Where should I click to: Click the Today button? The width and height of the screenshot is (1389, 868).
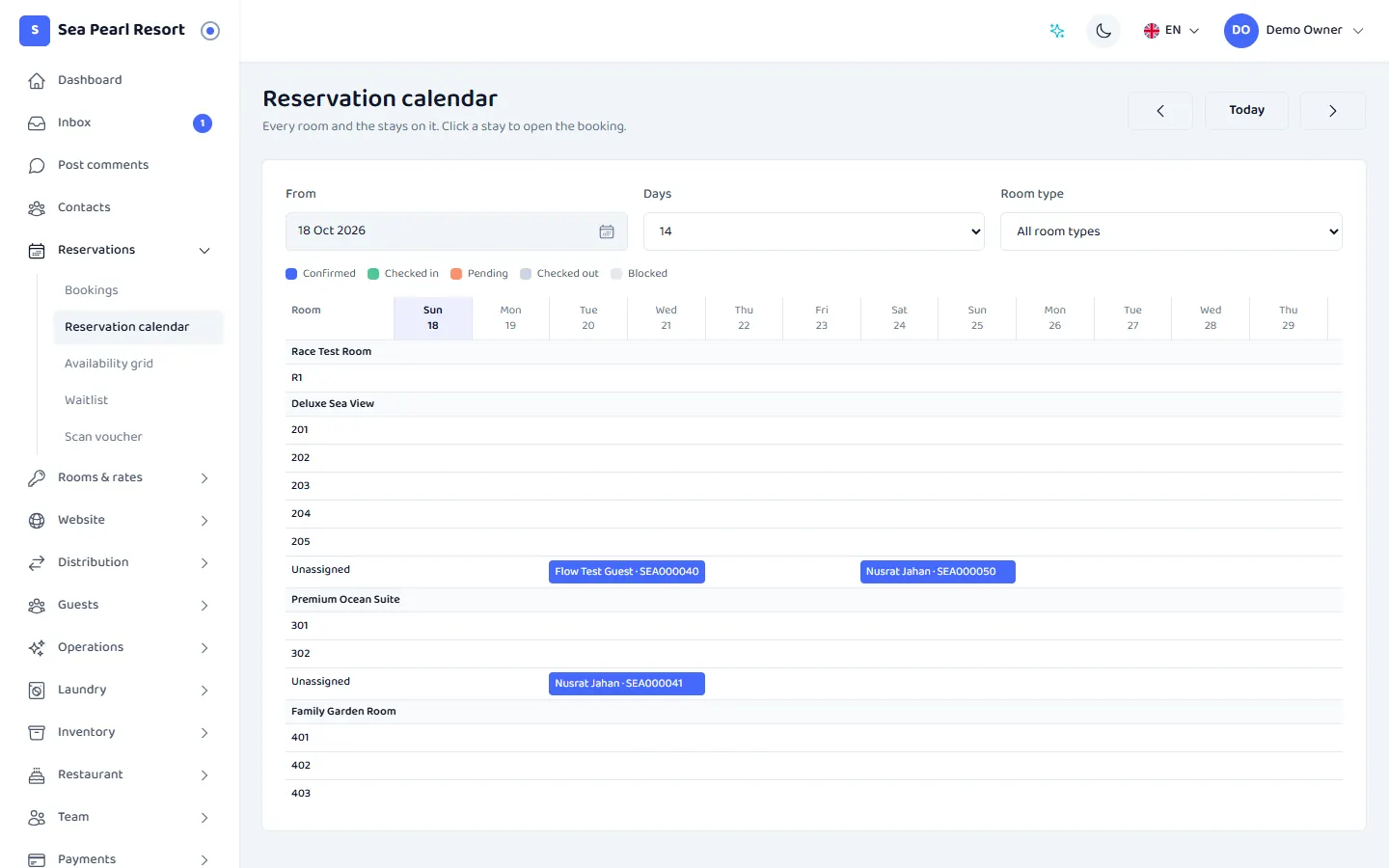1246,111
